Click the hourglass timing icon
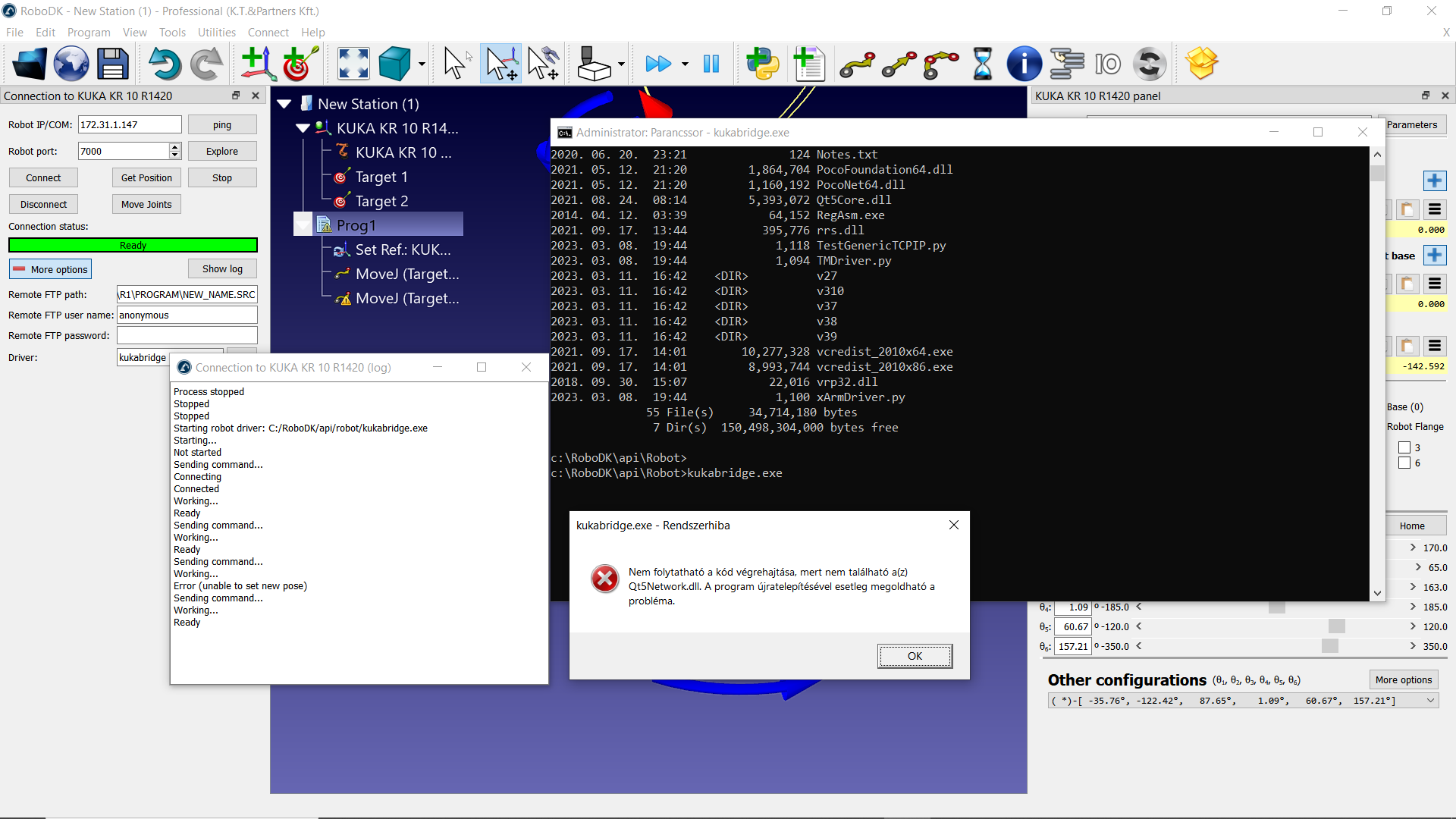Image resolution: width=1456 pixels, height=819 pixels. pos(982,64)
